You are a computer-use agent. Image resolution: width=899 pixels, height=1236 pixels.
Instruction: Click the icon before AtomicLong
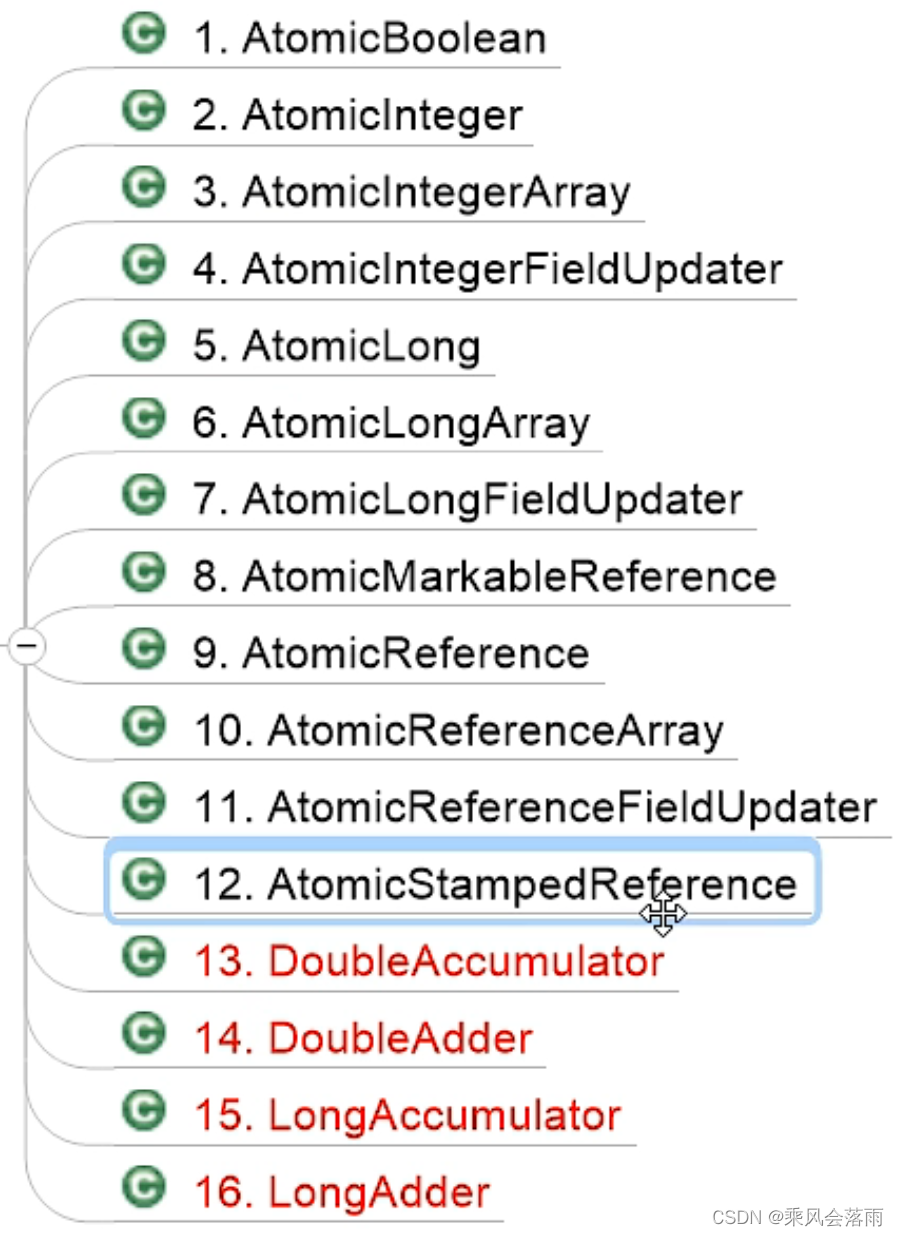(143, 342)
